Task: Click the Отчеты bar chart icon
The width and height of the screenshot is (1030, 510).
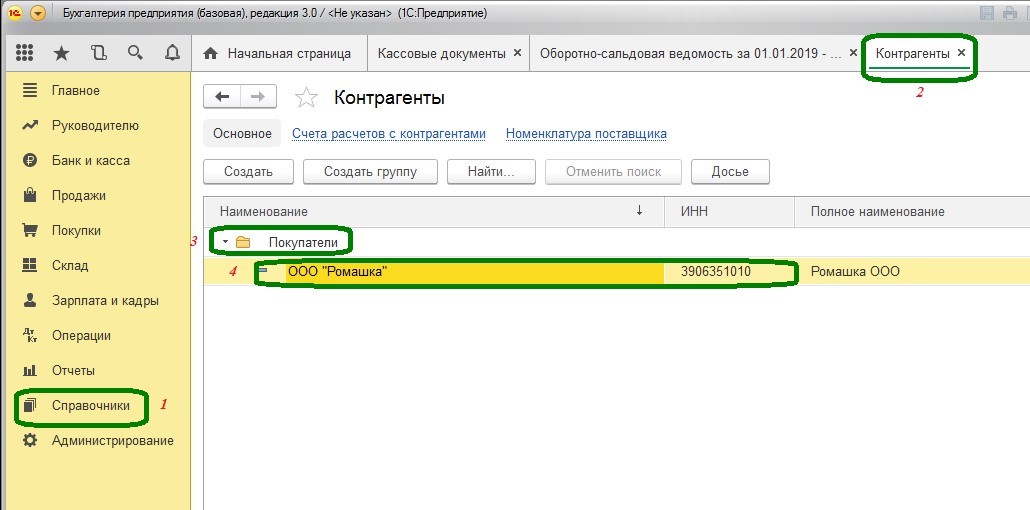Action: tap(30, 370)
